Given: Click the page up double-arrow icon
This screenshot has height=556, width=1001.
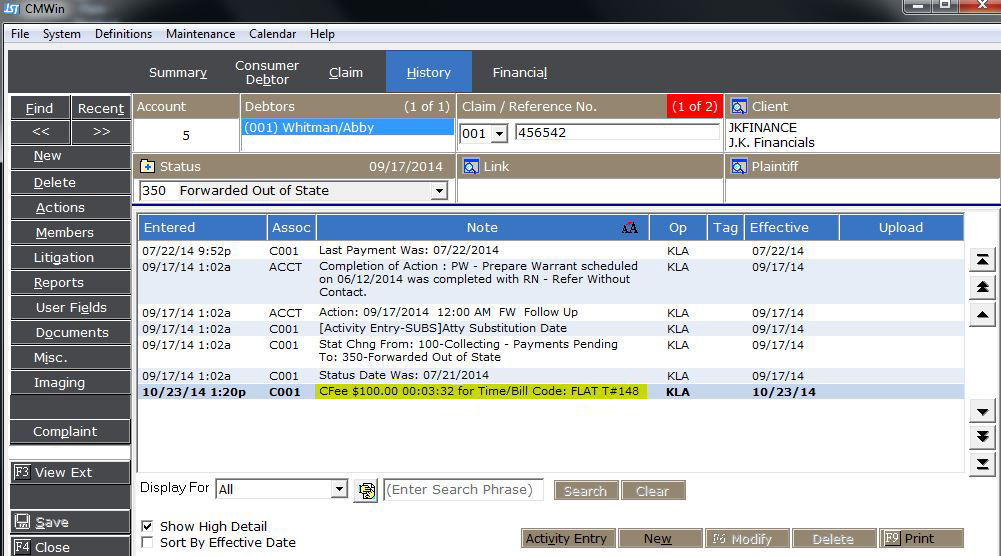Looking at the screenshot, I should click(982, 287).
